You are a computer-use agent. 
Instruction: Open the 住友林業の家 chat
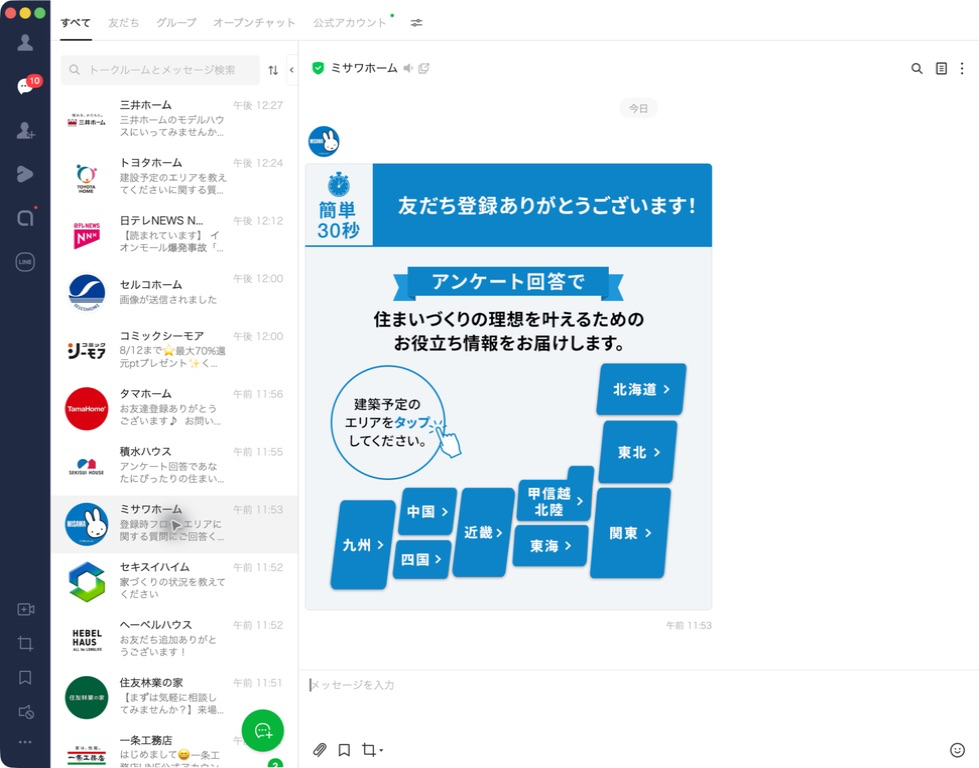click(x=174, y=697)
